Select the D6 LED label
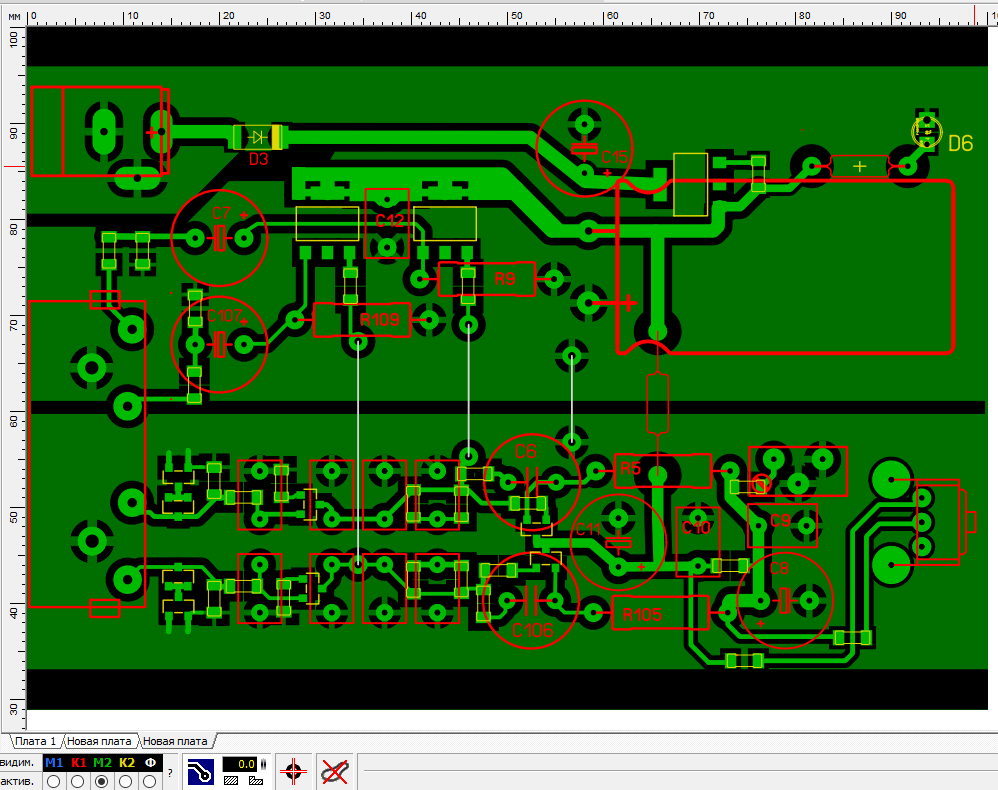This screenshot has height=790, width=998. tap(960, 144)
